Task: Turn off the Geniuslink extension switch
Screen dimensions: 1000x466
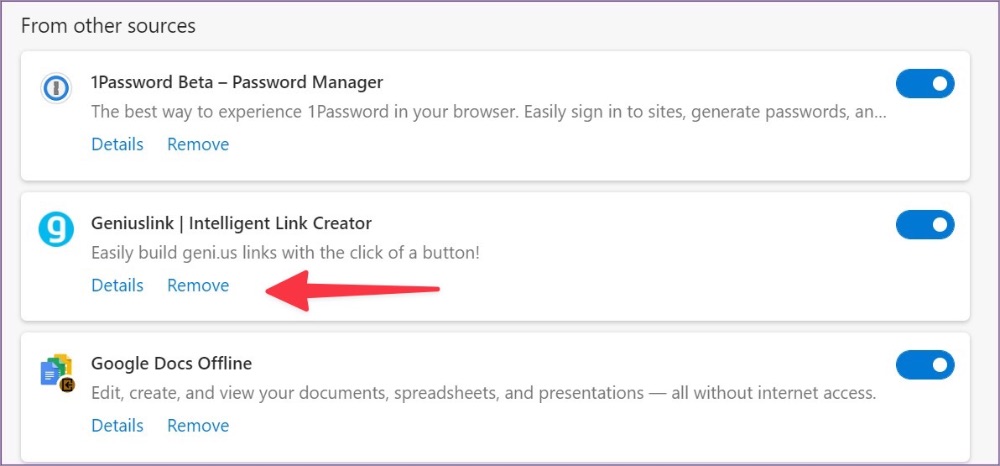Action: (x=925, y=224)
